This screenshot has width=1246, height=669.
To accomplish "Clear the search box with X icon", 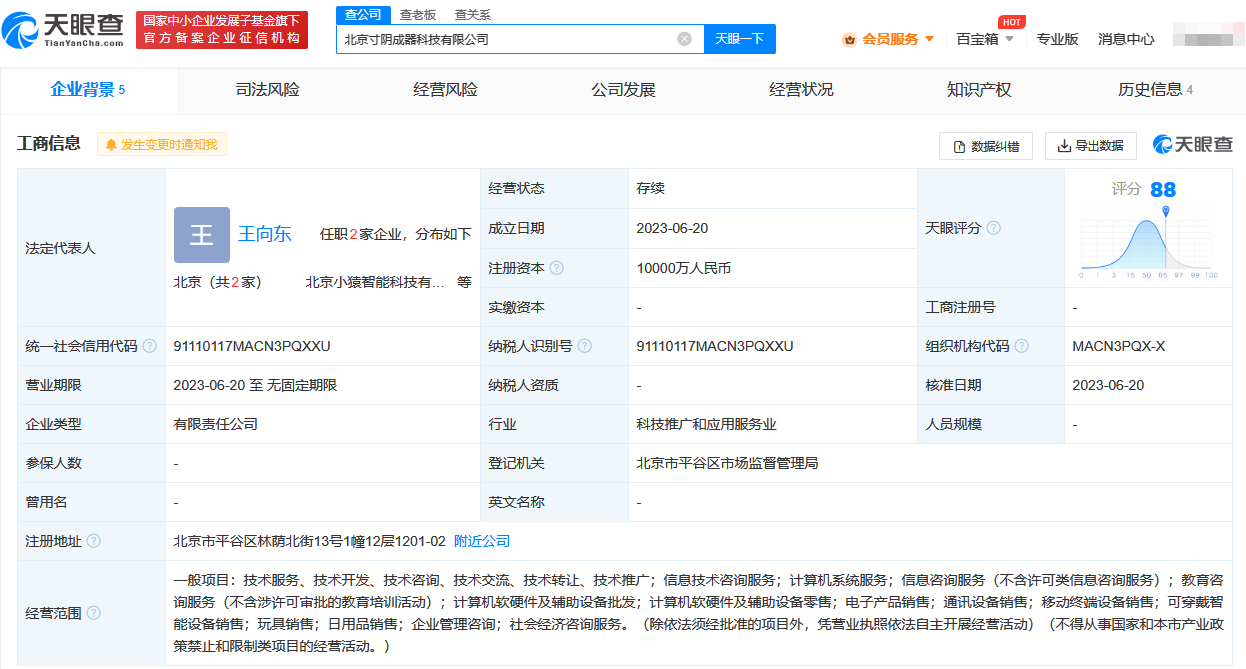I will click(x=684, y=39).
